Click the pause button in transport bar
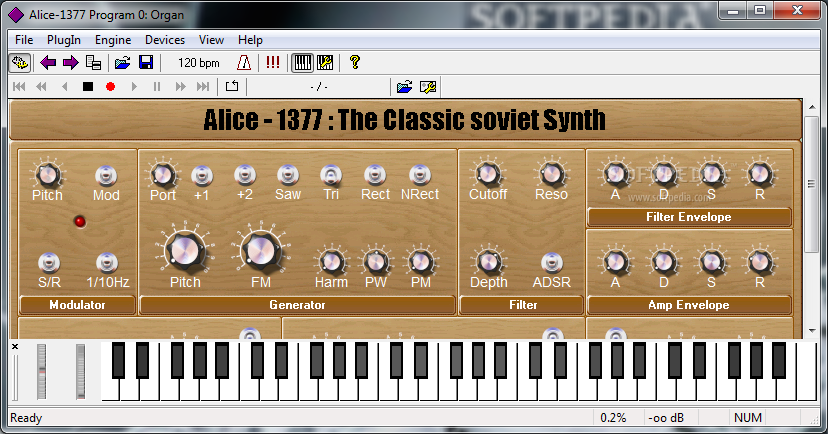828x434 pixels. [157, 87]
